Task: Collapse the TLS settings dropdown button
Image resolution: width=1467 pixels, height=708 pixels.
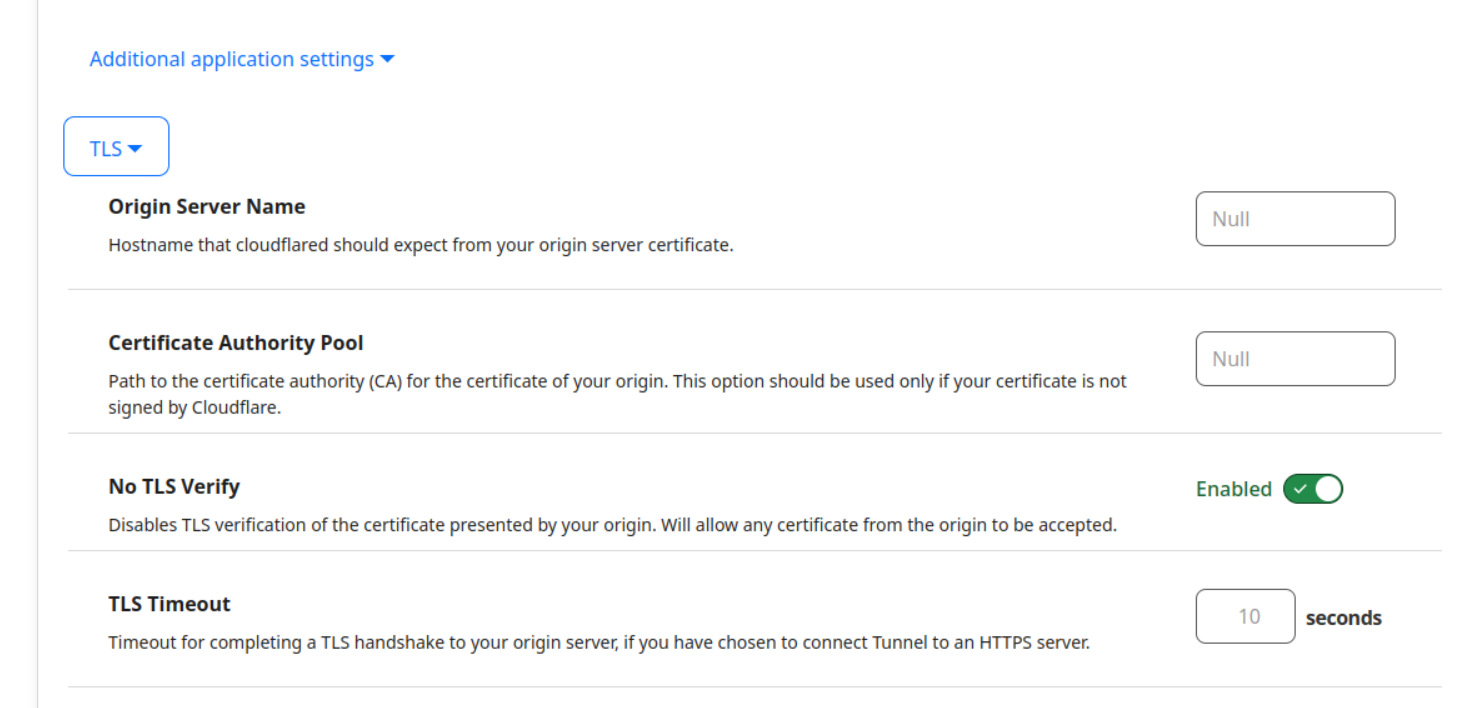Action: pos(116,147)
